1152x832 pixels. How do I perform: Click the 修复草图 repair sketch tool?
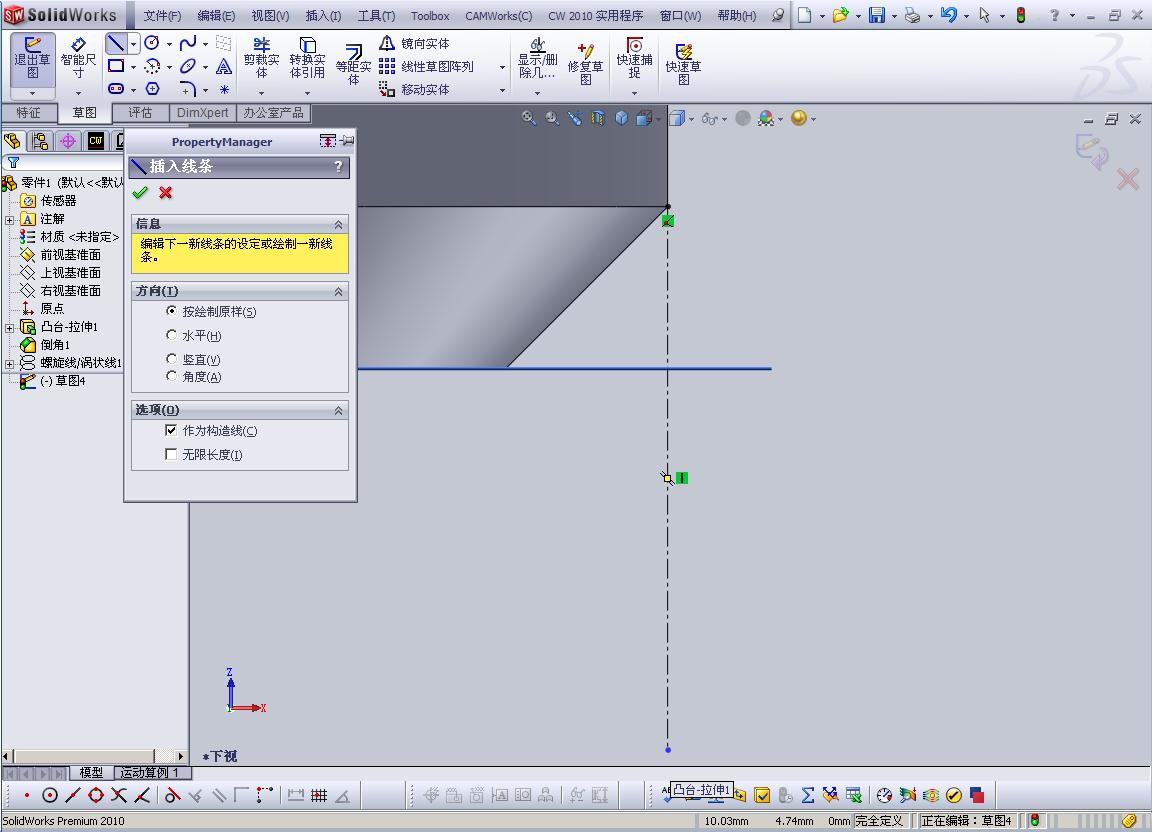[x=586, y=64]
